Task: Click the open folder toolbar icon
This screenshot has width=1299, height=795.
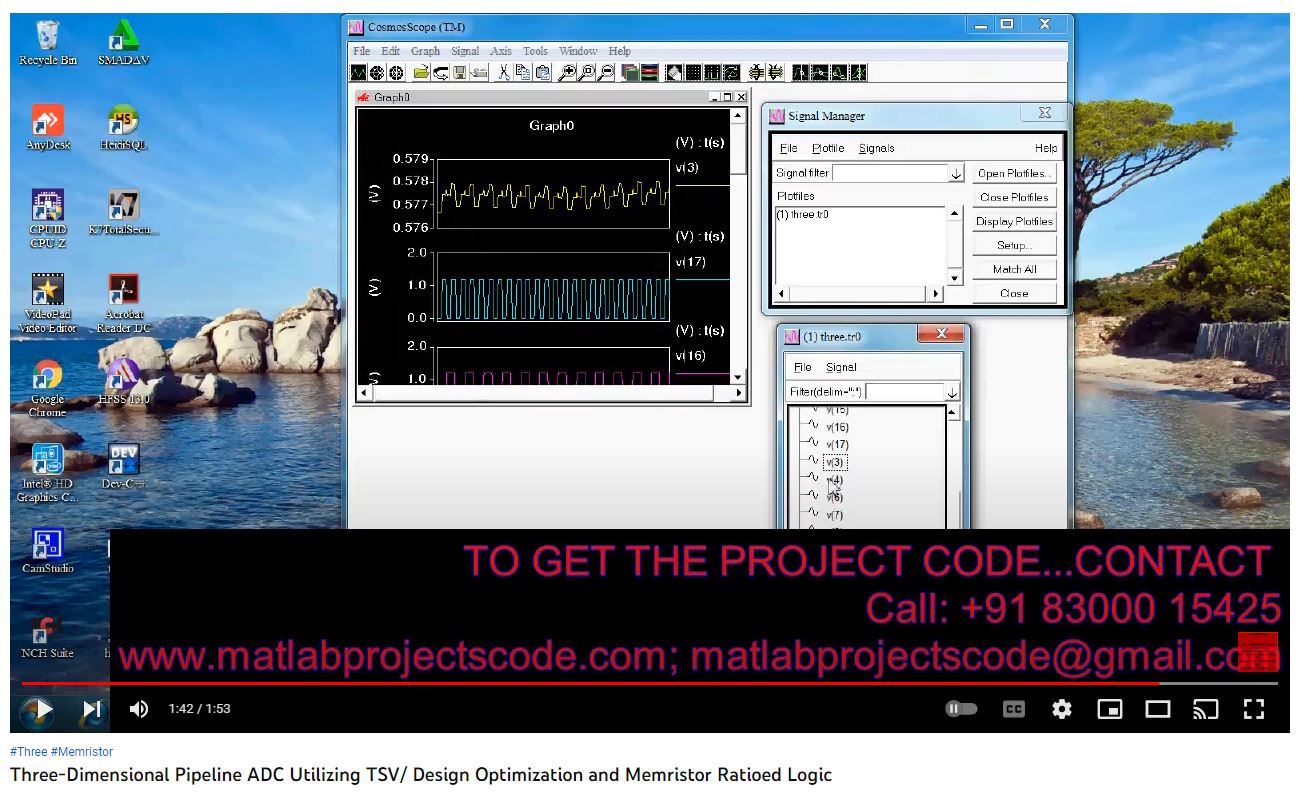Action: click(421, 72)
